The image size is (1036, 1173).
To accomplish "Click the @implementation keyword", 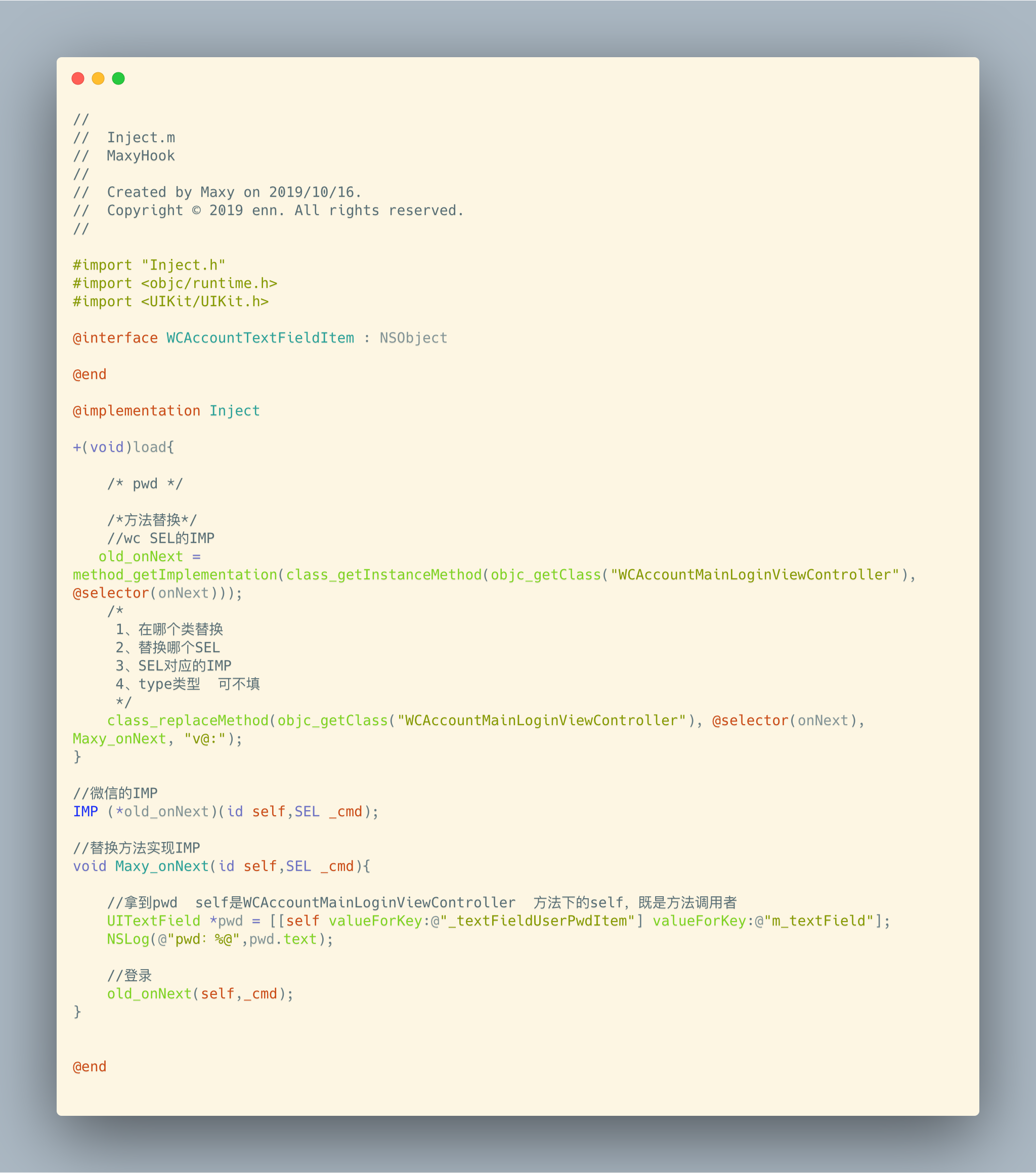I will (137, 411).
